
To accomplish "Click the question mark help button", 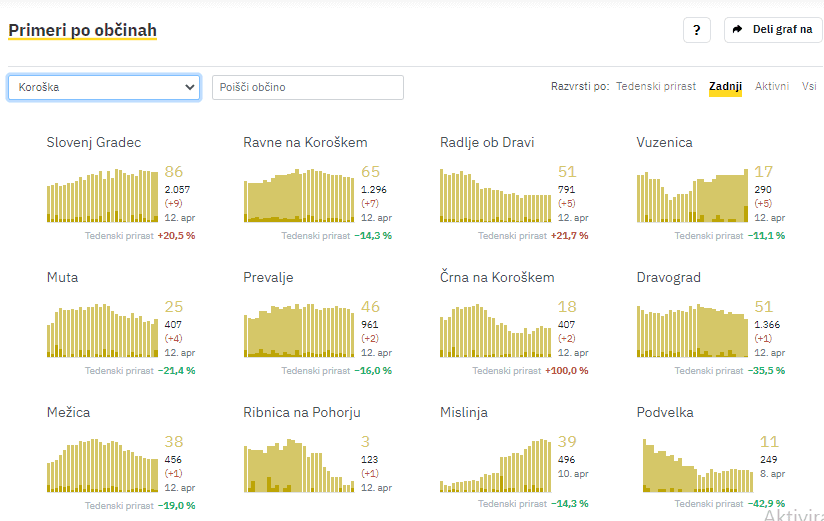I will click(697, 30).
